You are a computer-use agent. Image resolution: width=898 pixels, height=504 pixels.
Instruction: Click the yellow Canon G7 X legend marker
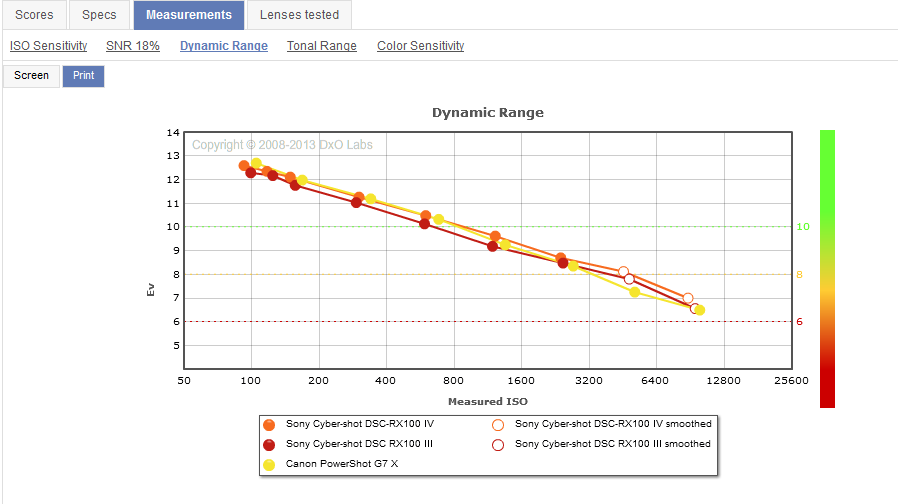pyautogui.click(x=269, y=465)
